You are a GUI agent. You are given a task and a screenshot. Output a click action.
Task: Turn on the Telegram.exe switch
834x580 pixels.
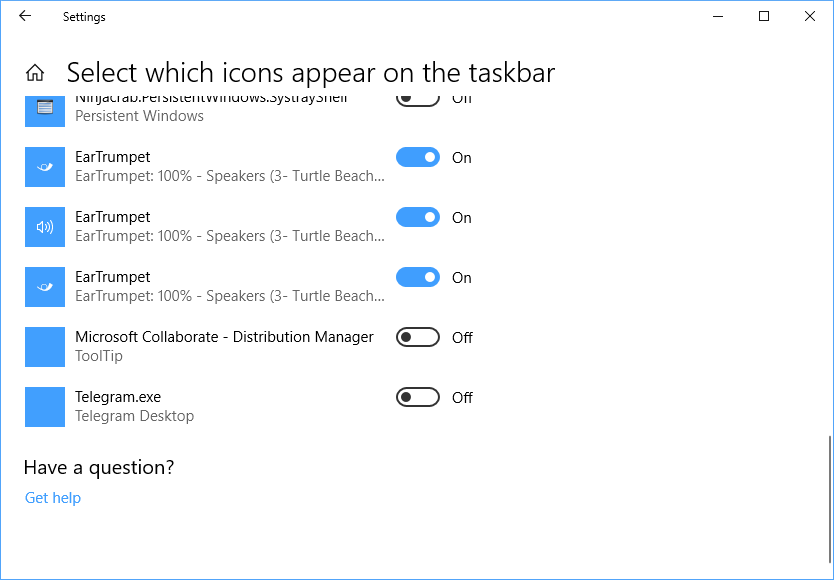(x=417, y=397)
